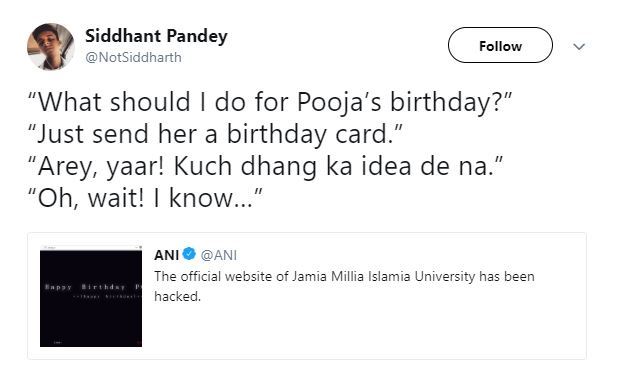Open quoted tweet text about Jamia Millia Islamia
This screenshot has height=370, width=617.
pos(344,286)
